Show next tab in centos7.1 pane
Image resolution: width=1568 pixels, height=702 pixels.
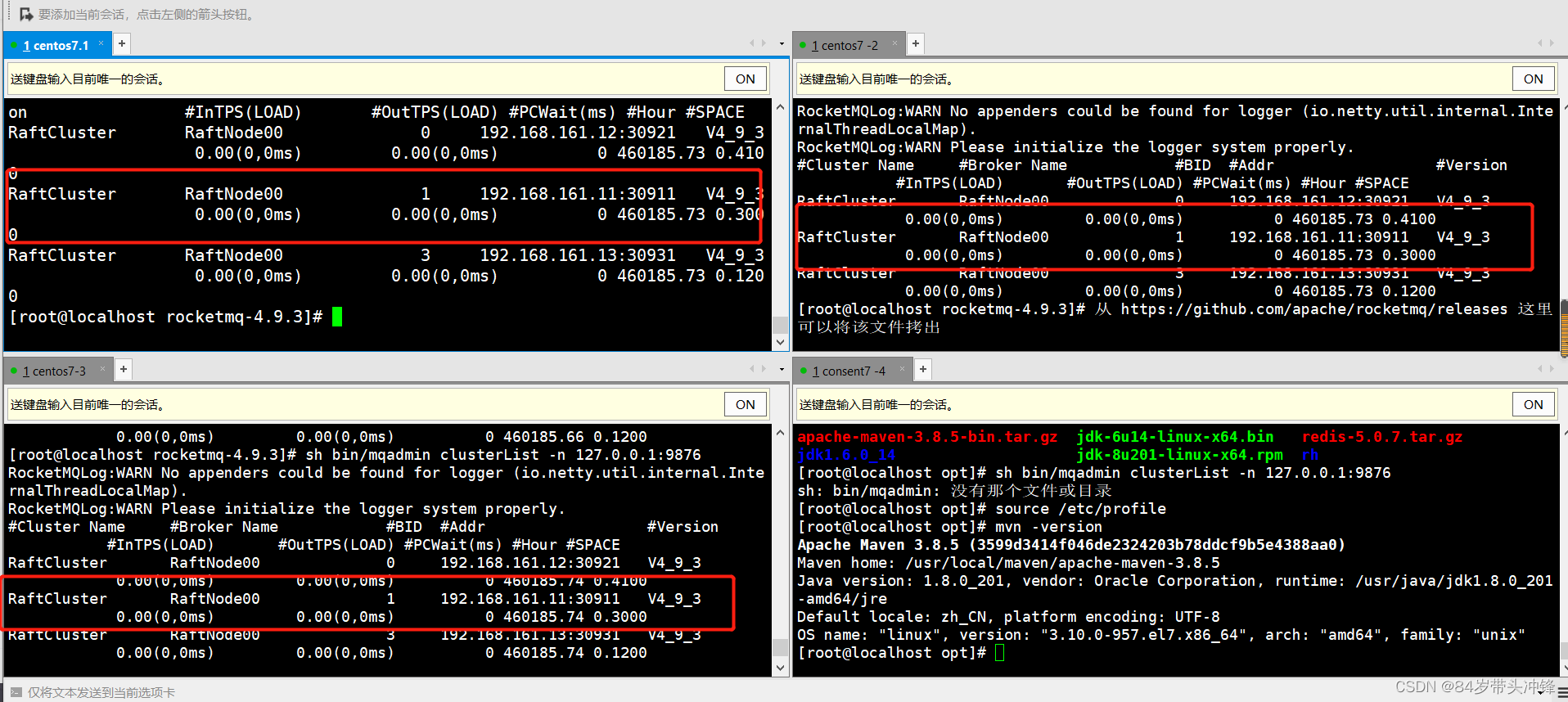764,43
